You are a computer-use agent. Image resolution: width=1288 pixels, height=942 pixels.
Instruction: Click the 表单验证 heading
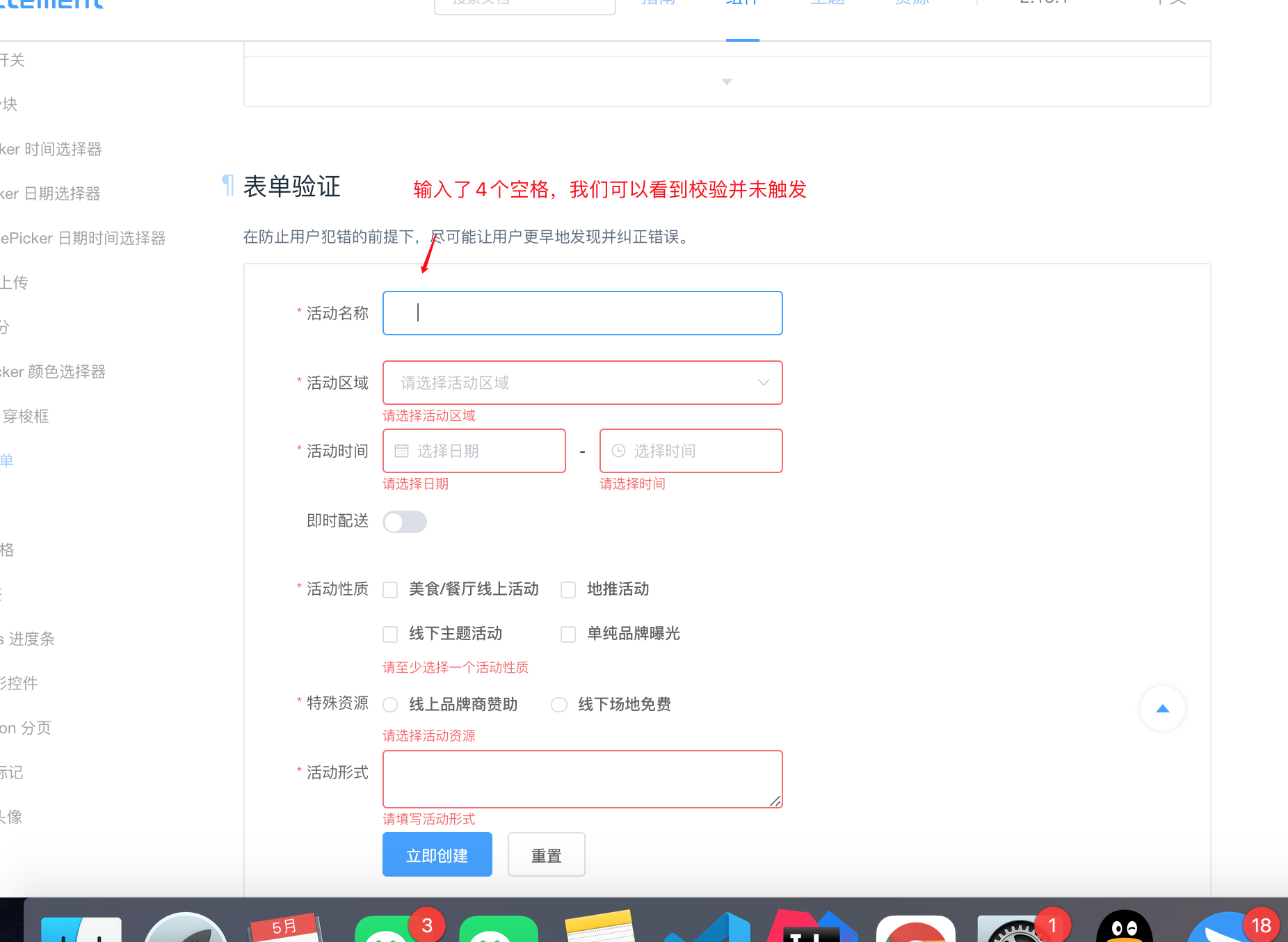tap(292, 186)
